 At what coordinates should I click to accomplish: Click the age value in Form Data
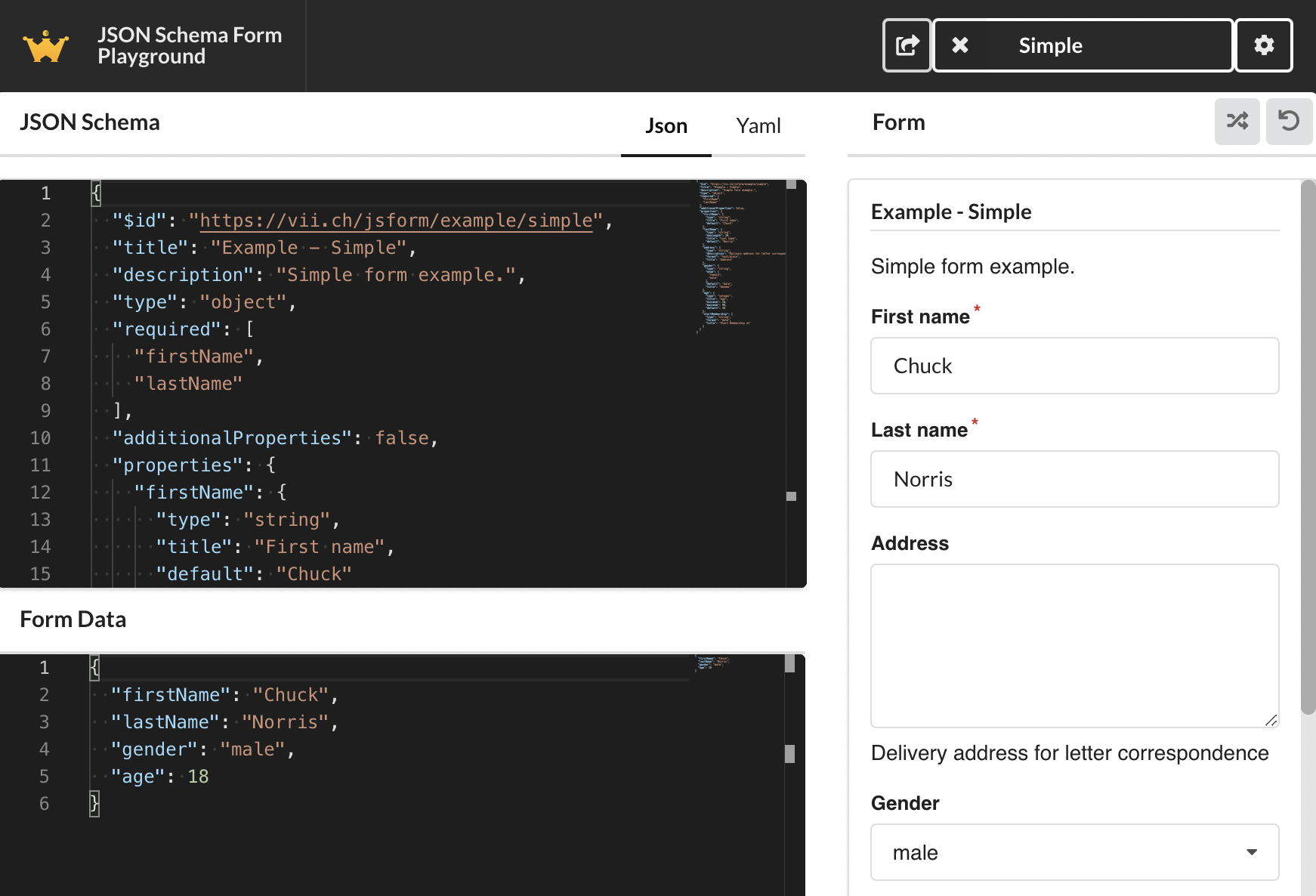(x=198, y=777)
